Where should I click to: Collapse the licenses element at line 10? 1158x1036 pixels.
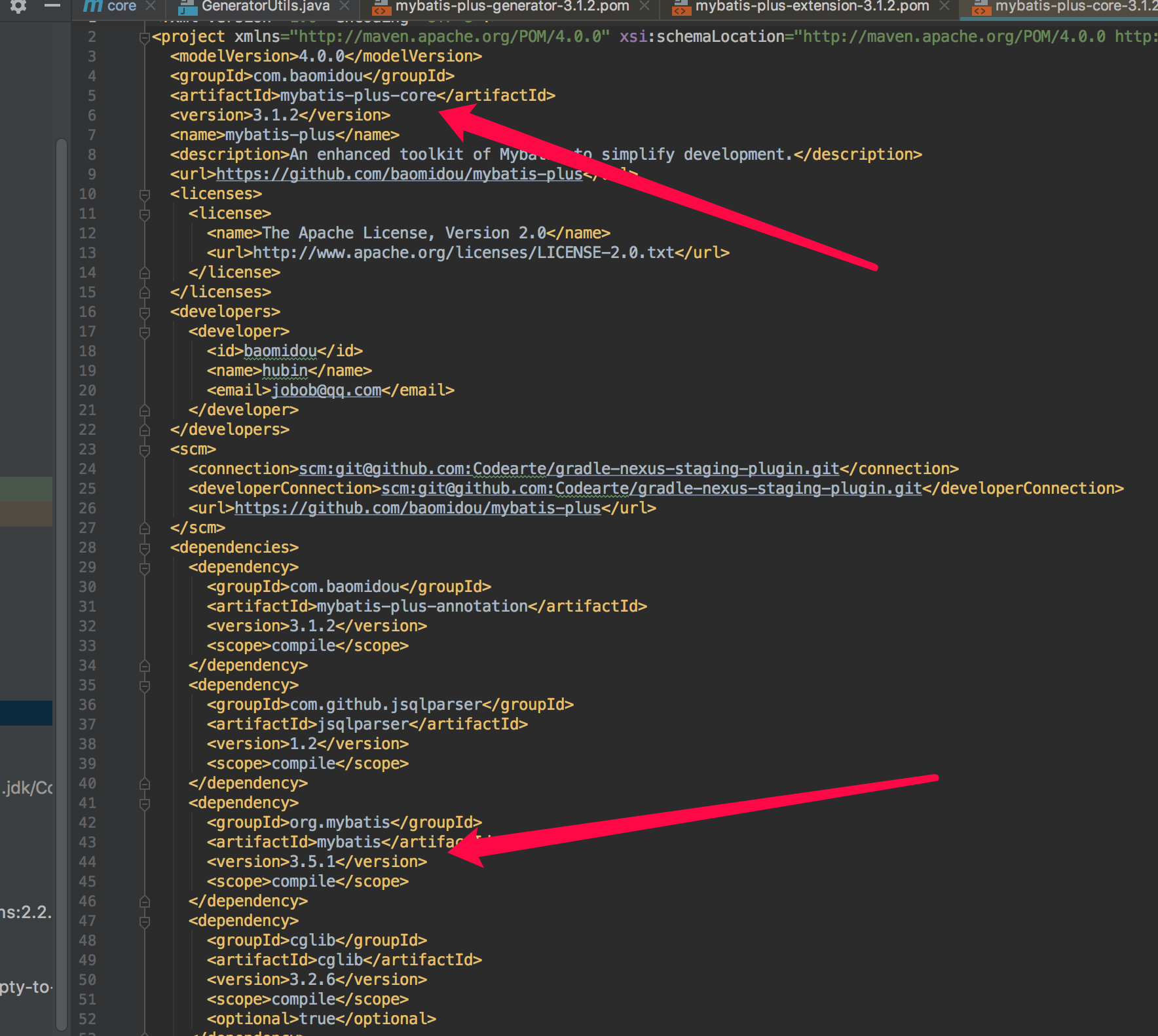143,194
